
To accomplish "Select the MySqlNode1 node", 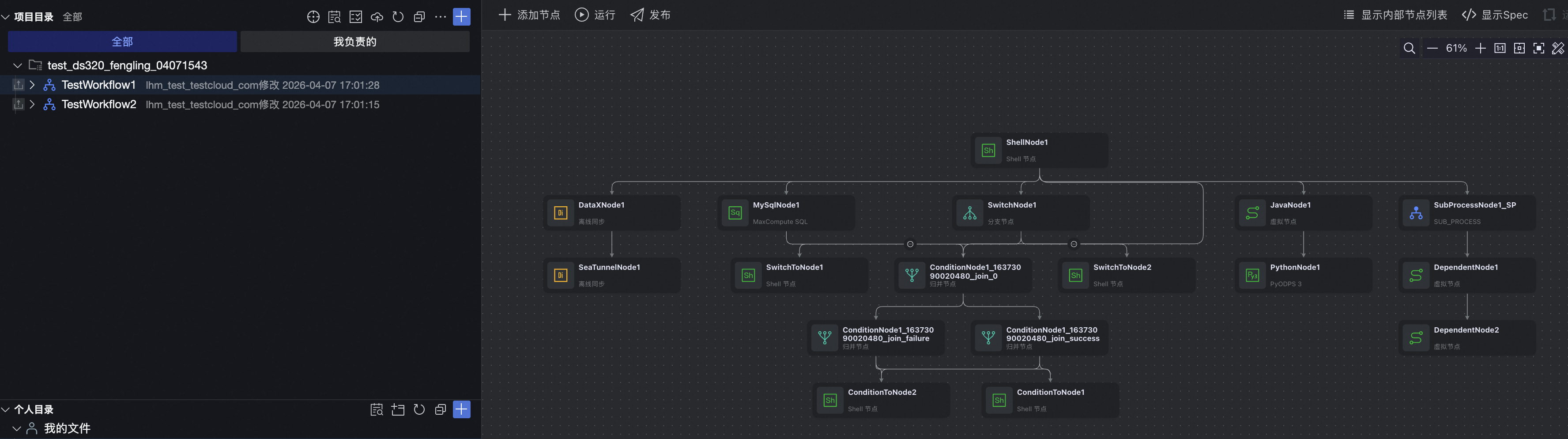I will pyautogui.click(x=787, y=212).
